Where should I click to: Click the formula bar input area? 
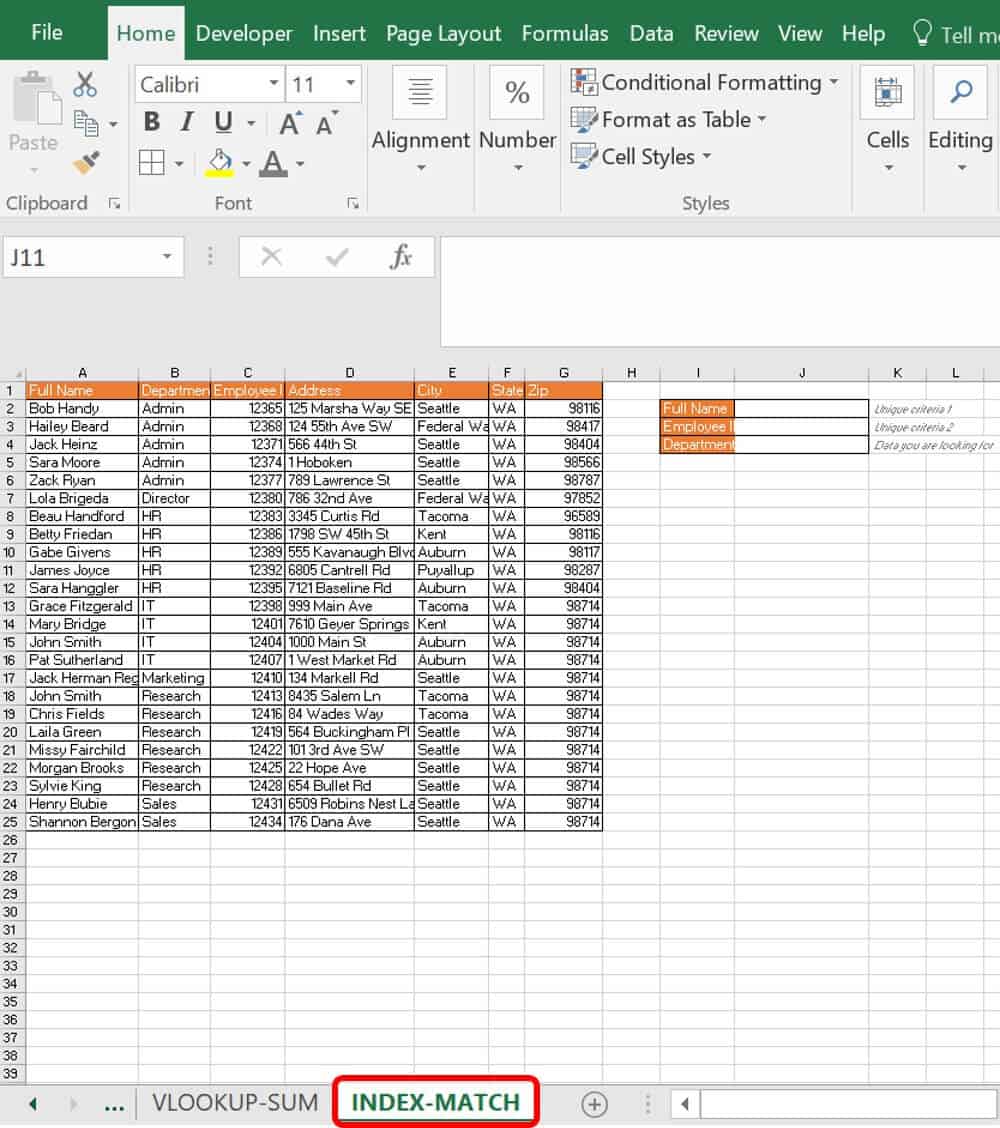[x=720, y=290]
